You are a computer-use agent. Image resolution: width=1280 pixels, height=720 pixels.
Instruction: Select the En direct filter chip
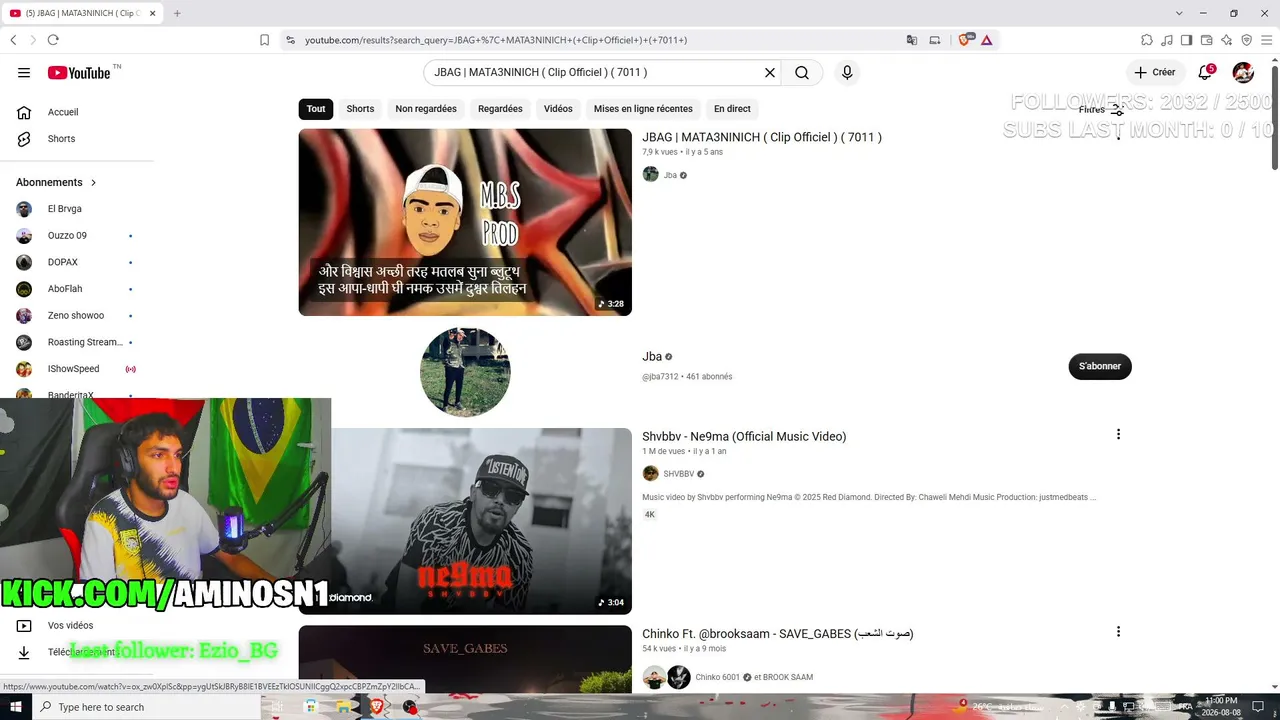tap(732, 109)
